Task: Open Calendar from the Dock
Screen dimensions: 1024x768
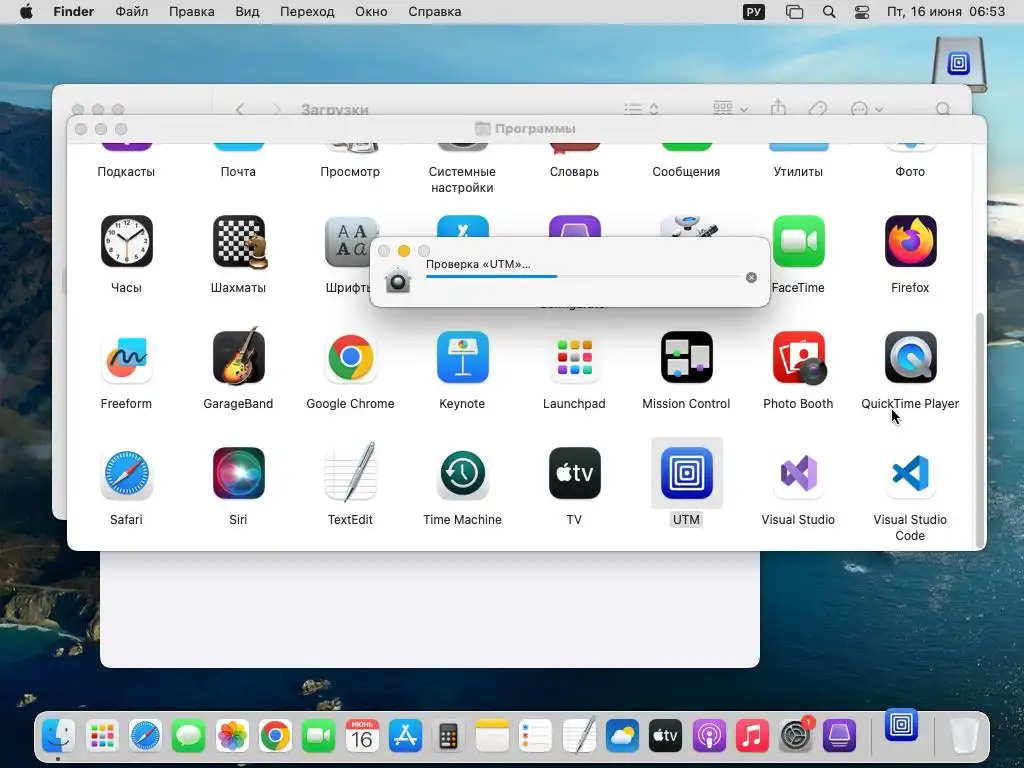Action: click(x=362, y=737)
